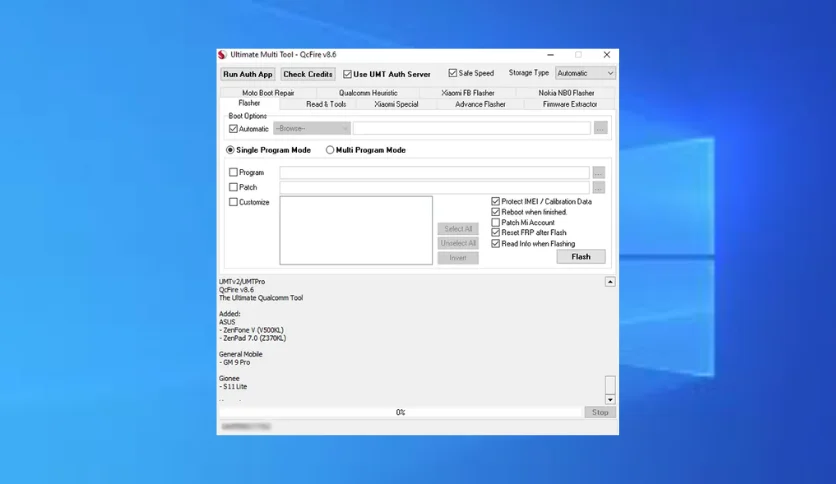Click the Stop button
The height and width of the screenshot is (484, 836).
coord(600,413)
